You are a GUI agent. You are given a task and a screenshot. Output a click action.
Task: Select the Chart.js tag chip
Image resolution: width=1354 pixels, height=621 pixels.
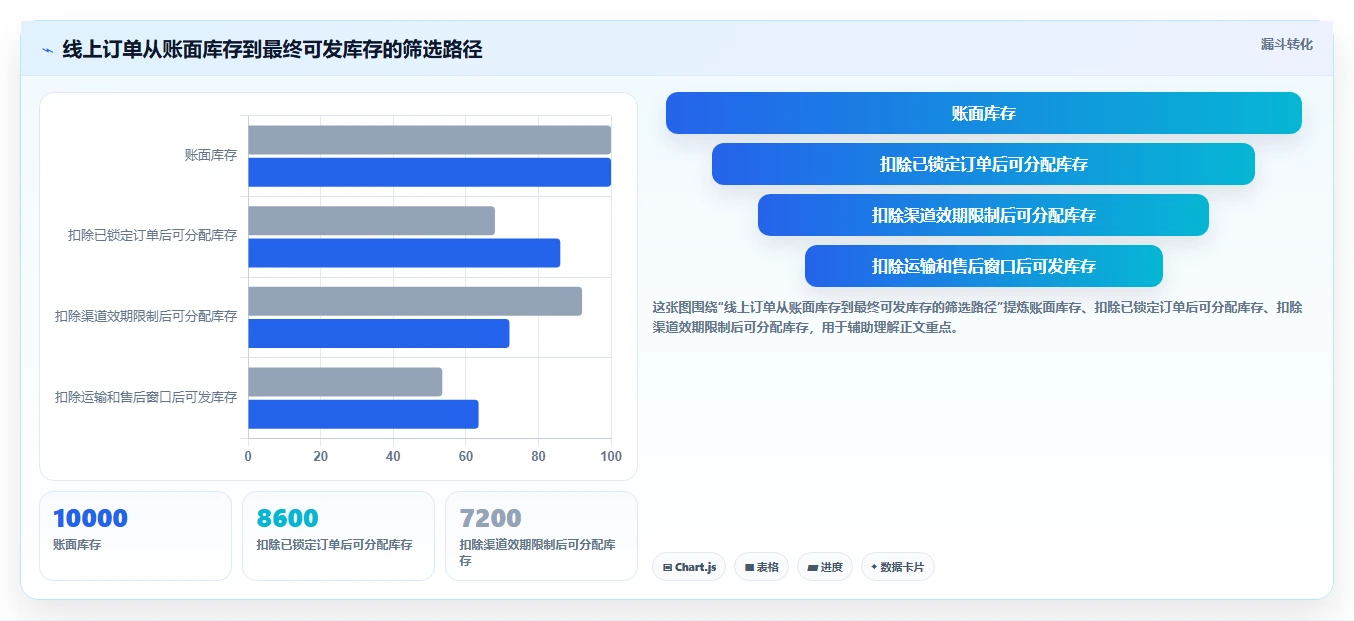tap(689, 567)
